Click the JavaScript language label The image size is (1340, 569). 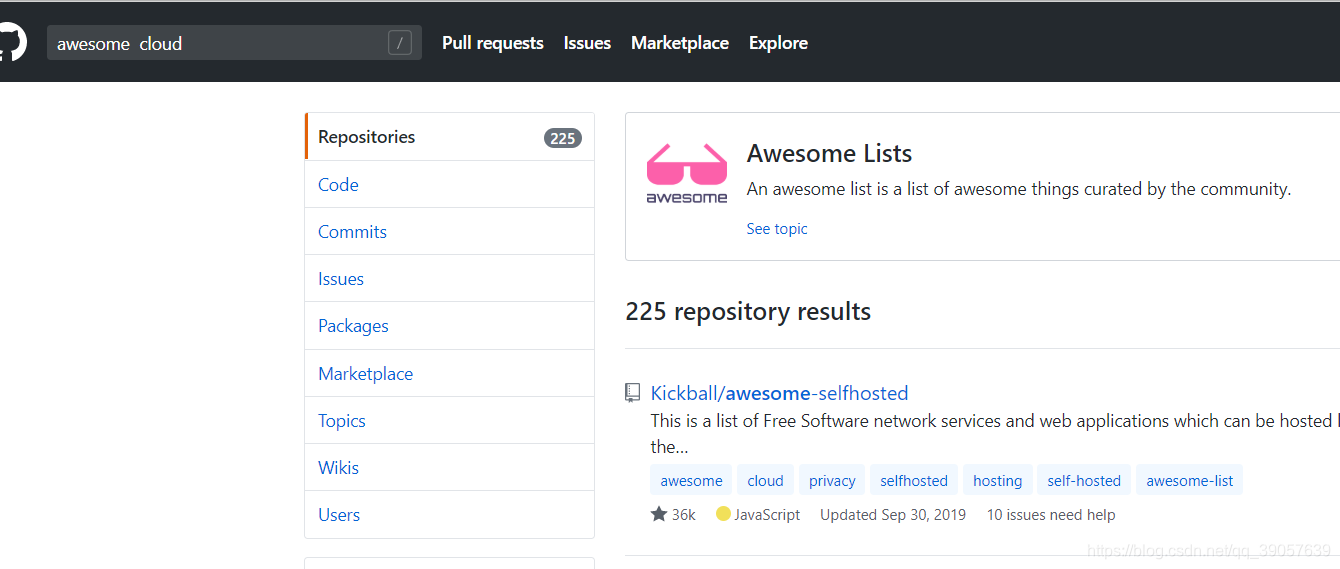(767, 514)
